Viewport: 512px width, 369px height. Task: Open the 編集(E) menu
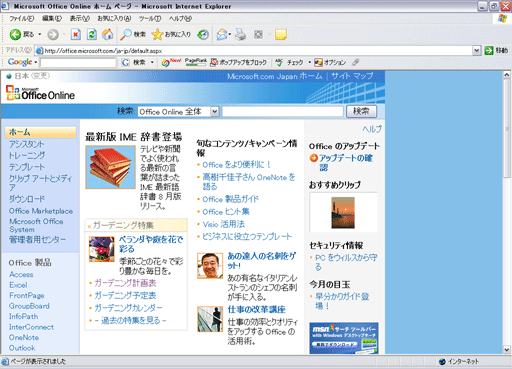52,19
